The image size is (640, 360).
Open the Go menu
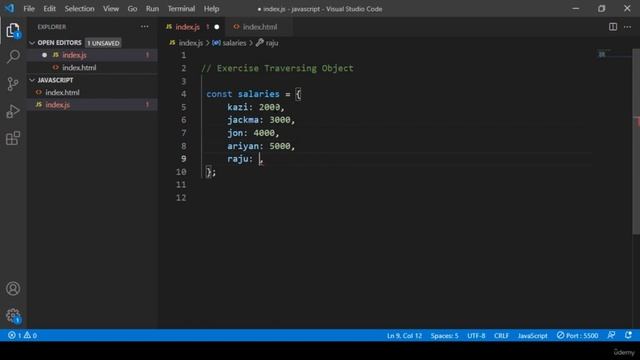(x=132, y=9)
